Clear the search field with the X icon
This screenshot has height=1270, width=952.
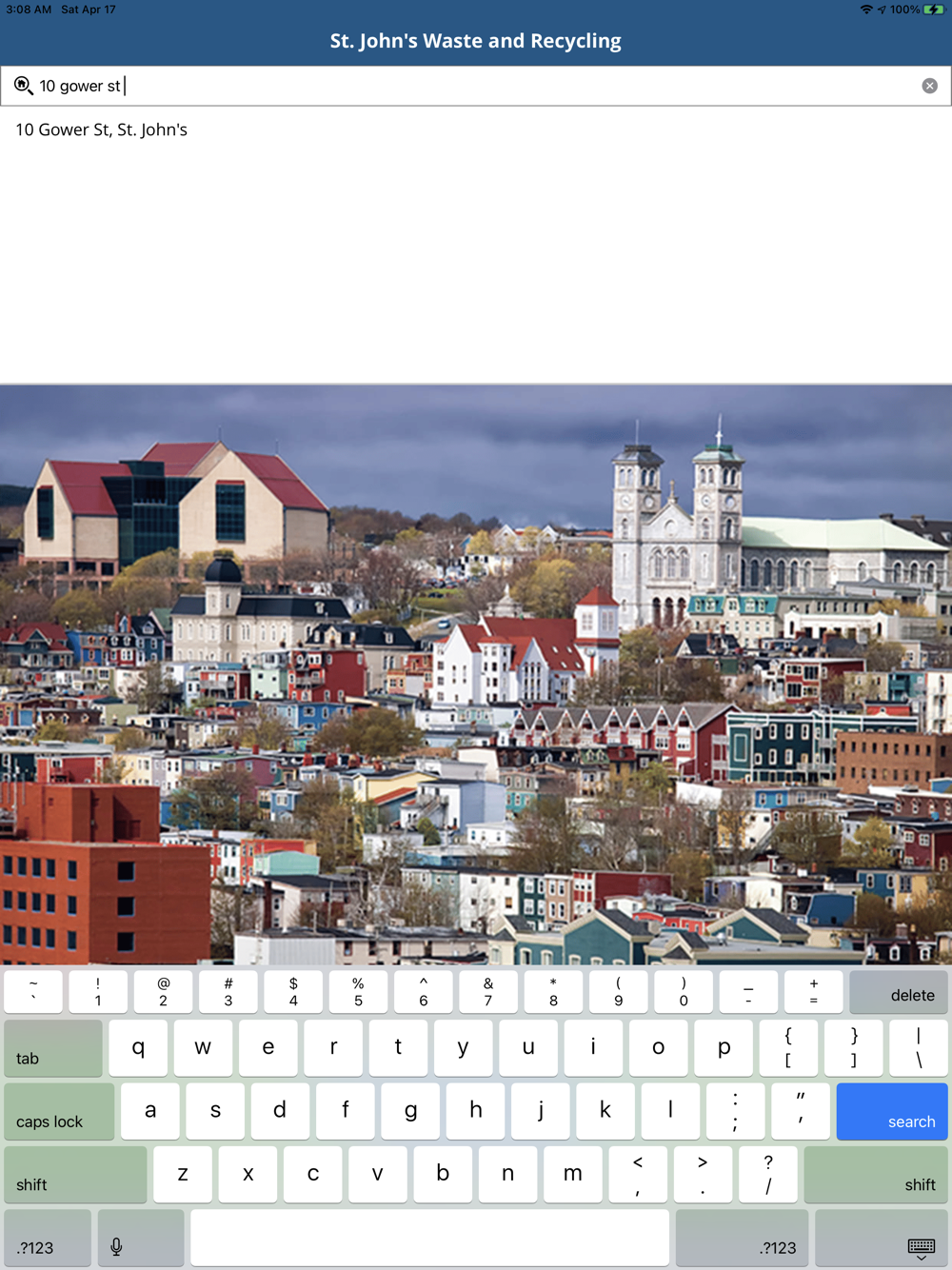[x=930, y=86]
